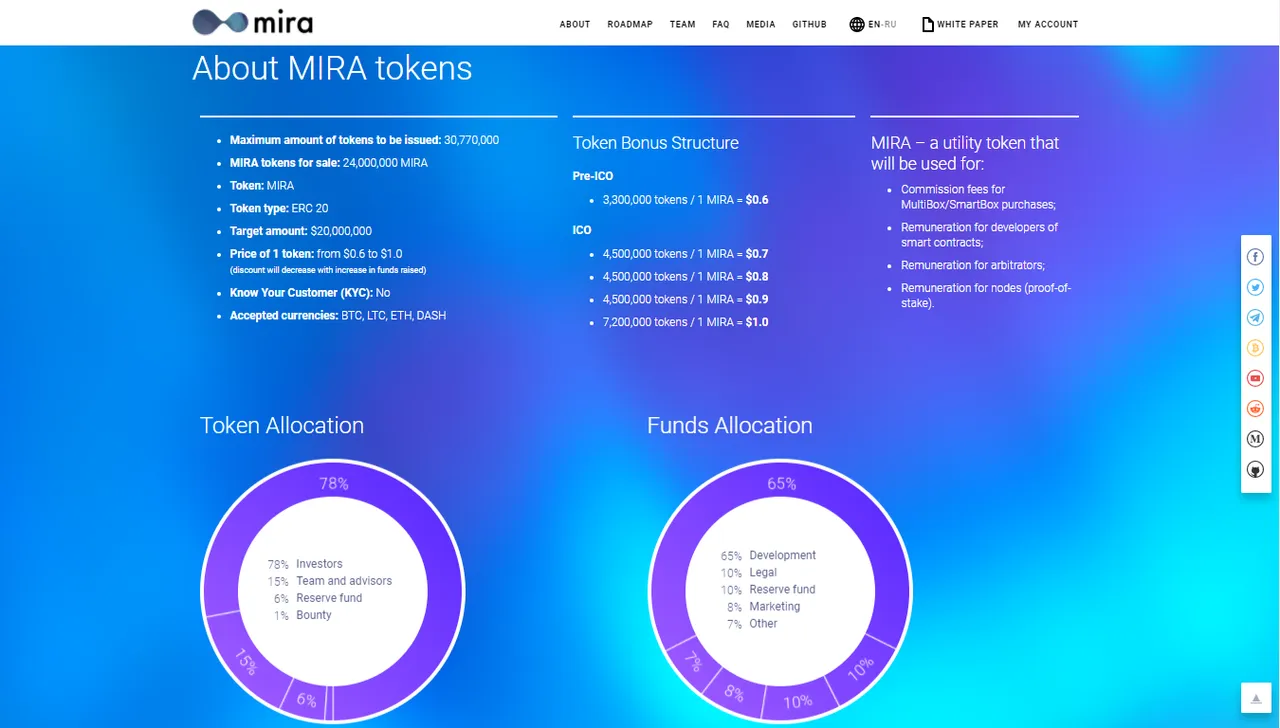Click the 'Maximum amount of tokens to be issued' line

click(x=364, y=140)
